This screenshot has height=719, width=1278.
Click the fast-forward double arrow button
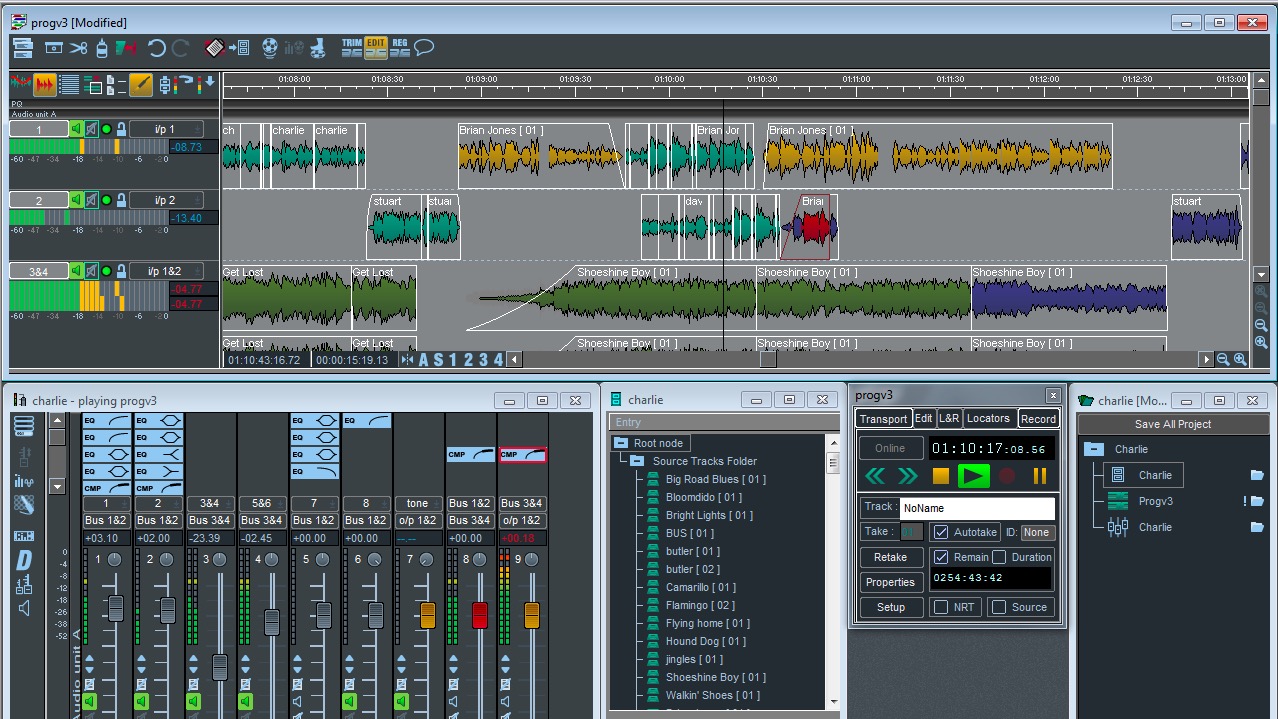[908, 476]
